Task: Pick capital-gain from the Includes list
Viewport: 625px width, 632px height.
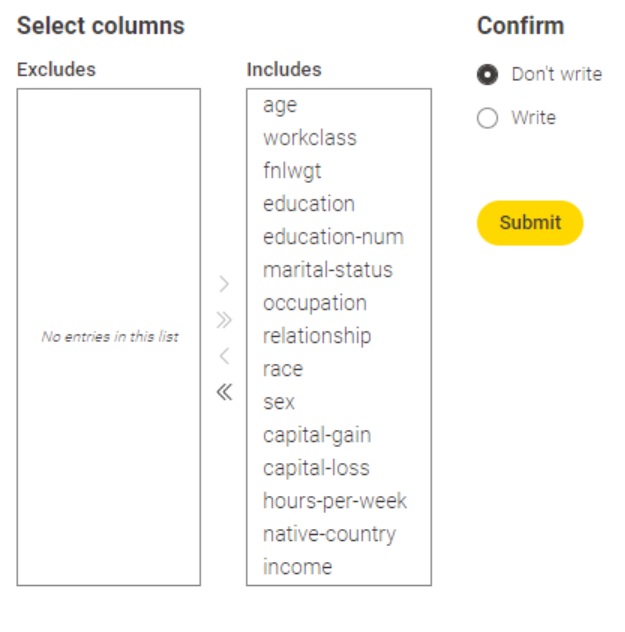Action: click(316, 435)
